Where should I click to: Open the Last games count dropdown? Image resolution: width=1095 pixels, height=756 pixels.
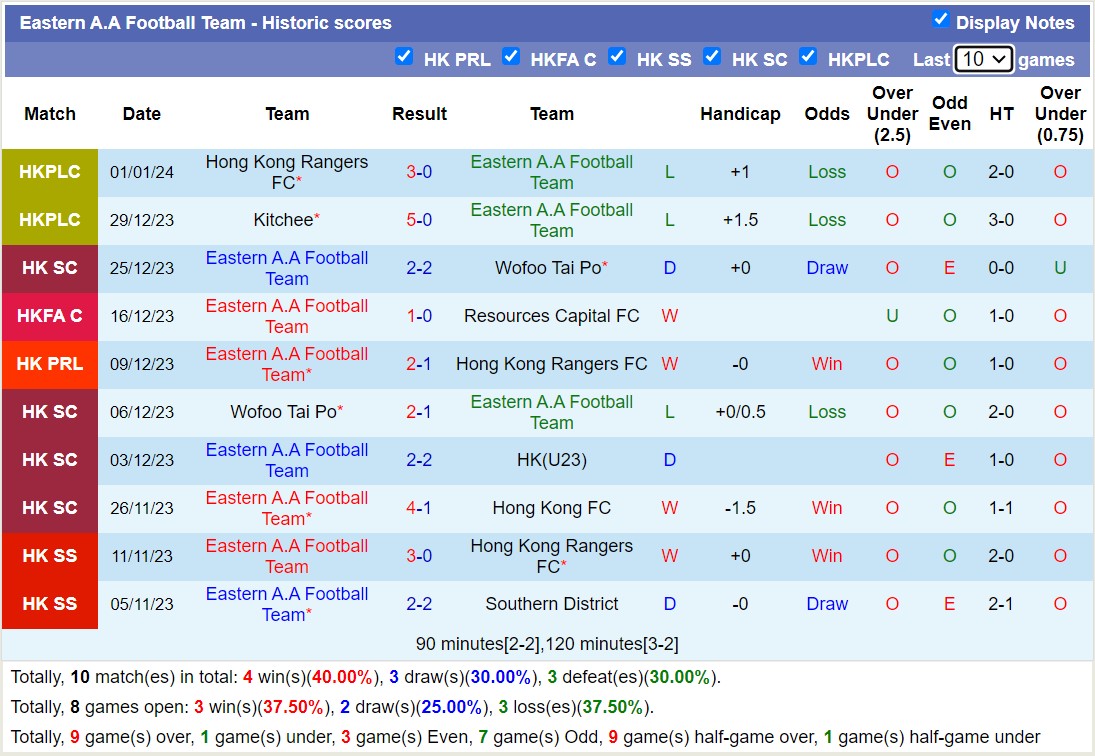(x=983, y=59)
